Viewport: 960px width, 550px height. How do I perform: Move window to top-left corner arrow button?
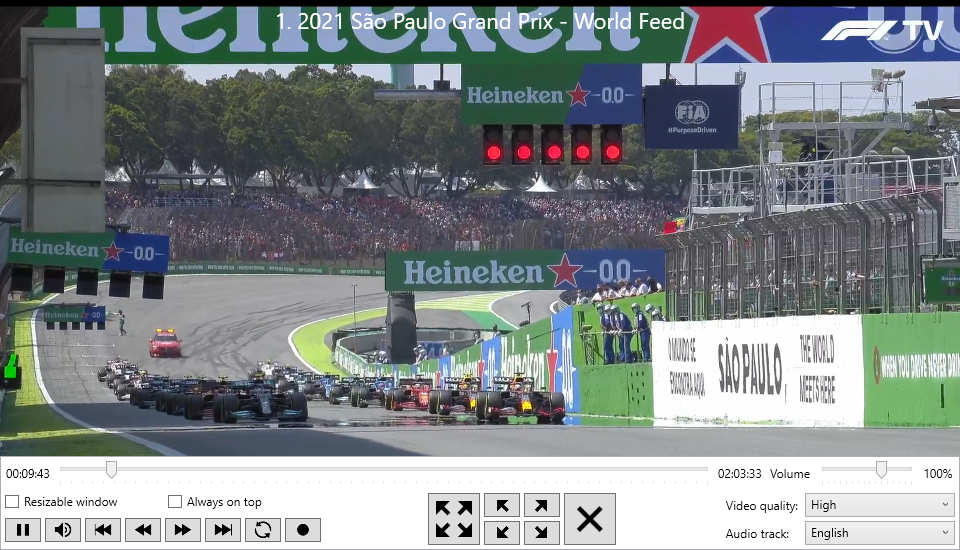[502, 506]
